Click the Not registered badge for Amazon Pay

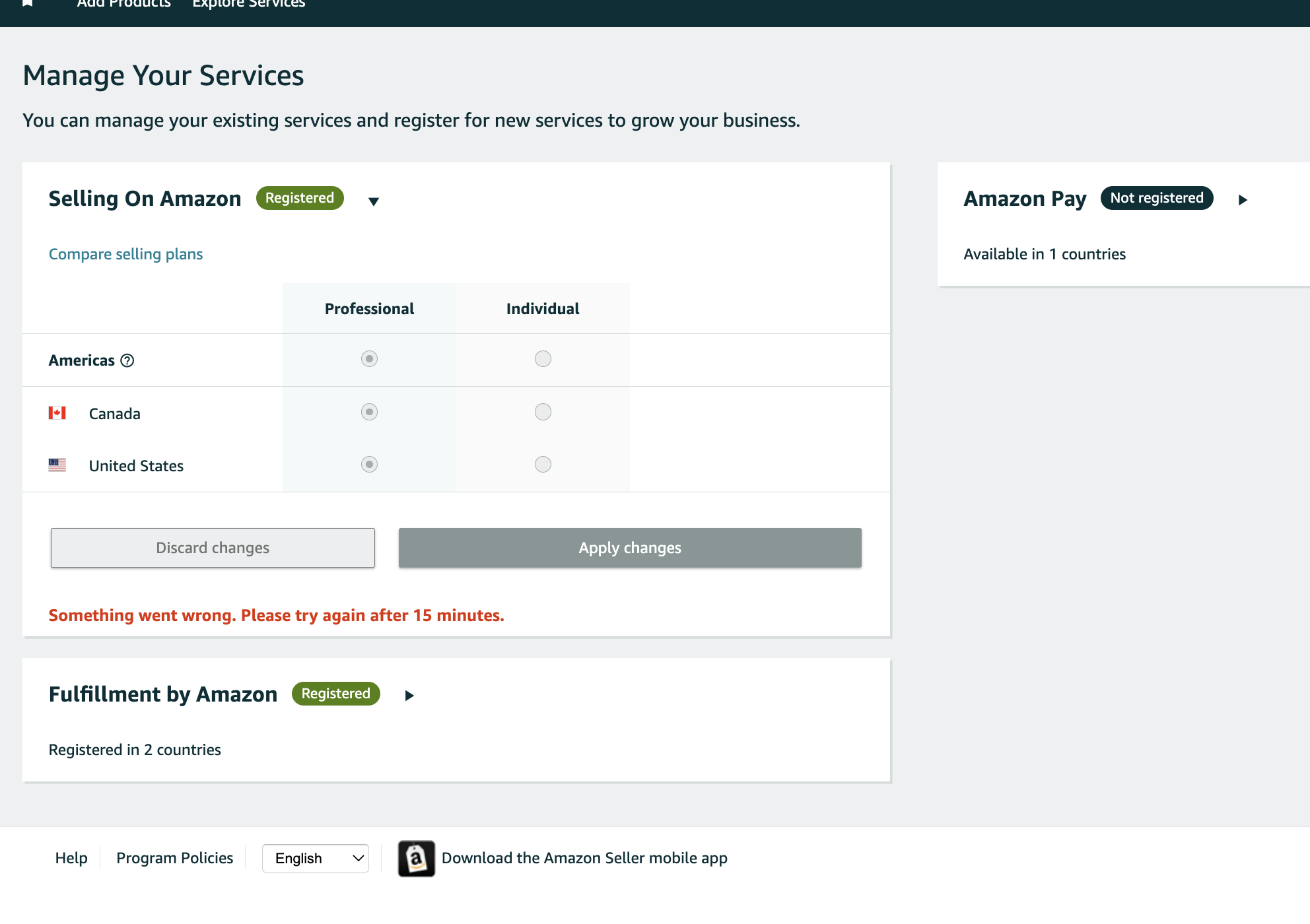coord(1157,198)
